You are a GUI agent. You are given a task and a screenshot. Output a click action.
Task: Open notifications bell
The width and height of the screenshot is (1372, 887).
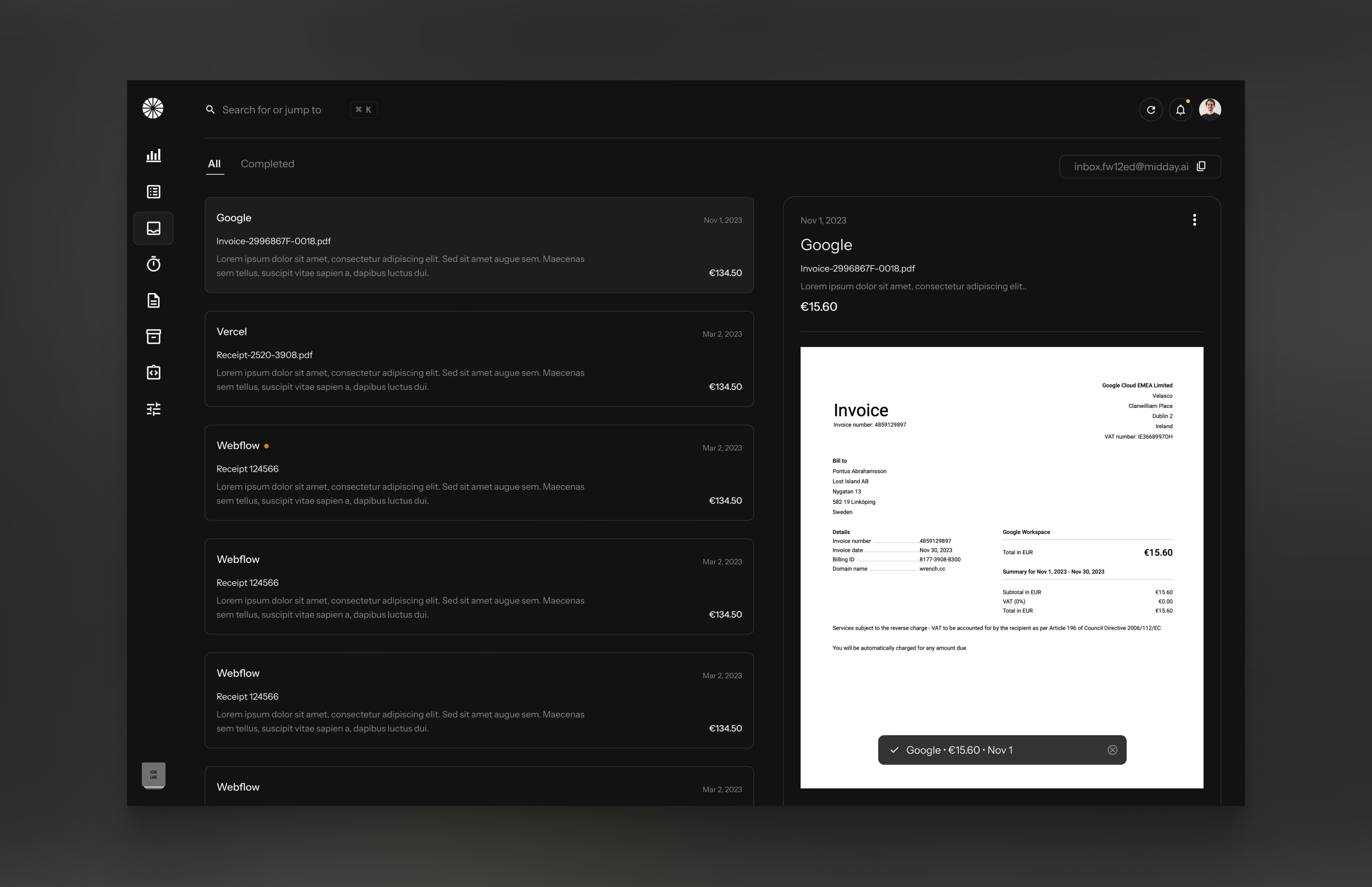pyautogui.click(x=1180, y=109)
